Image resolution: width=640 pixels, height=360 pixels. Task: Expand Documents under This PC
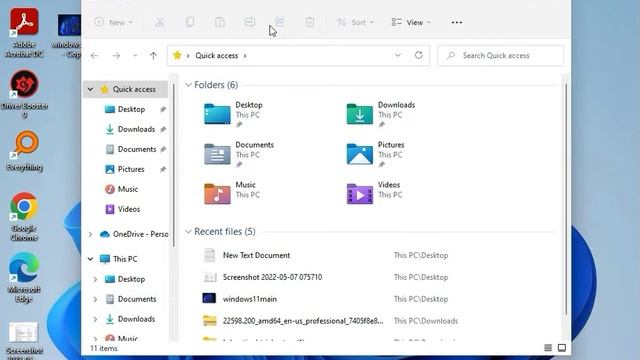point(95,299)
